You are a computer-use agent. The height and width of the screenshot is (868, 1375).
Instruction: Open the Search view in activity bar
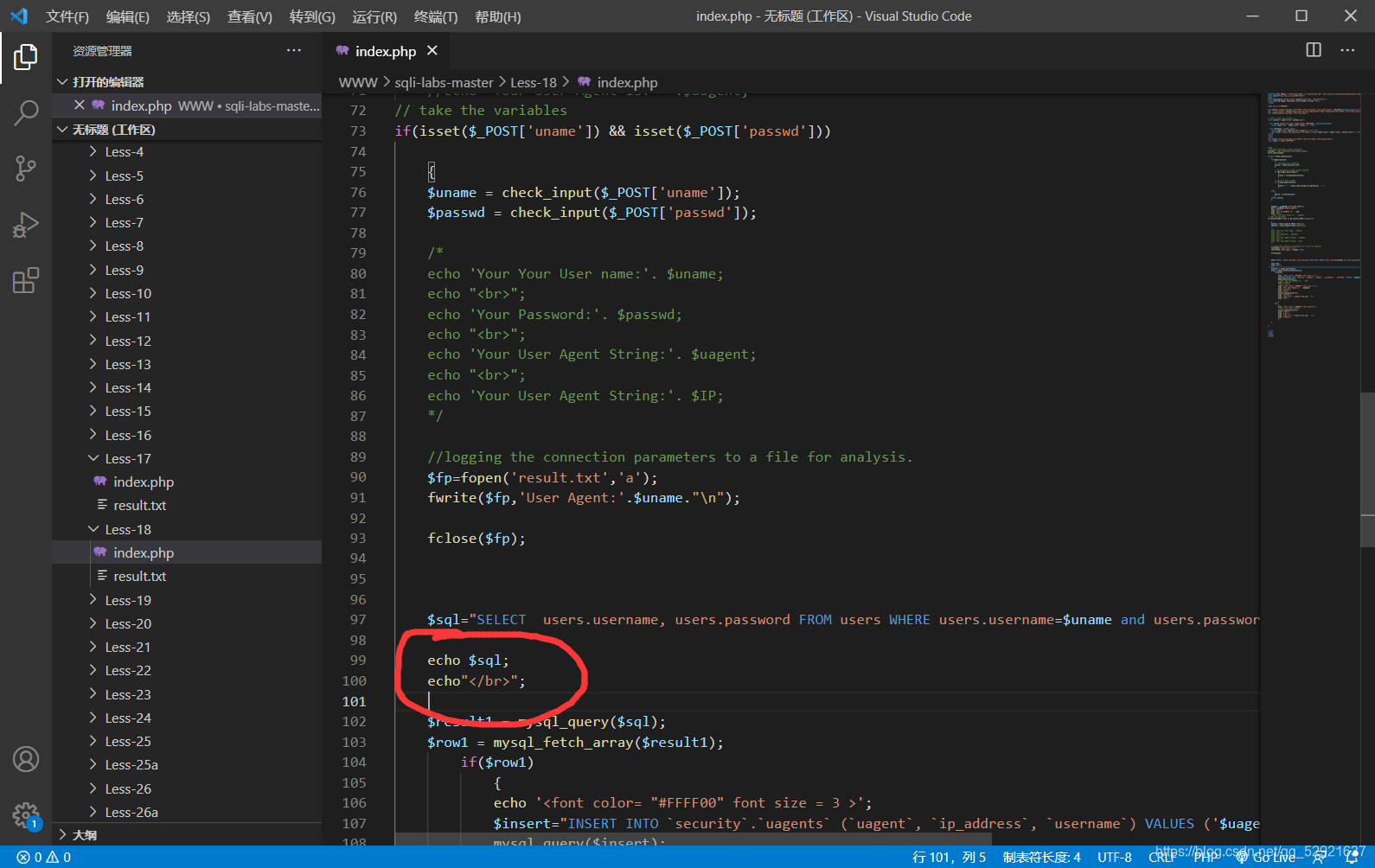(26, 112)
